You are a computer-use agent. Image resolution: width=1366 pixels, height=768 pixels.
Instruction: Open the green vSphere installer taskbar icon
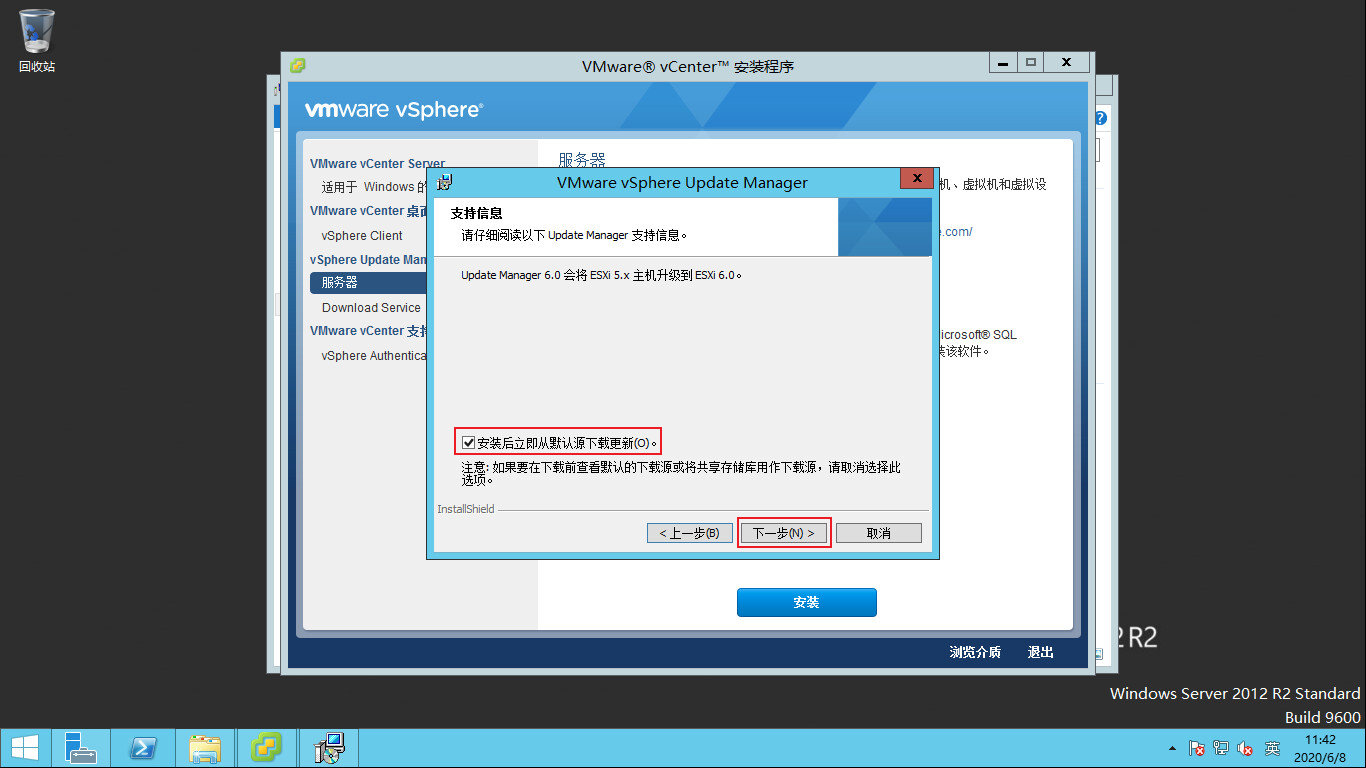point(267,747)
